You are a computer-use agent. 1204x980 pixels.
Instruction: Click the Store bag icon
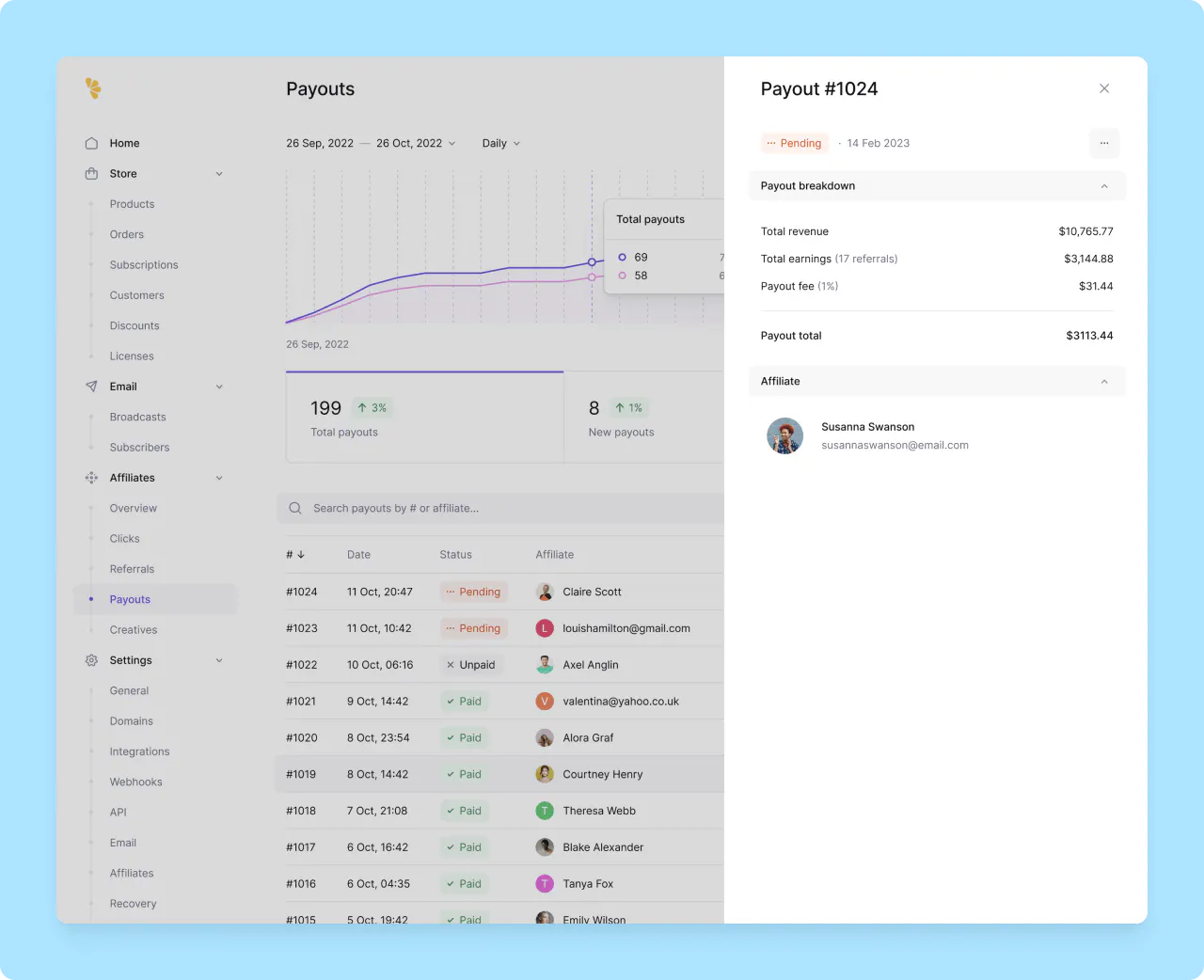click(x=91, y=174)
